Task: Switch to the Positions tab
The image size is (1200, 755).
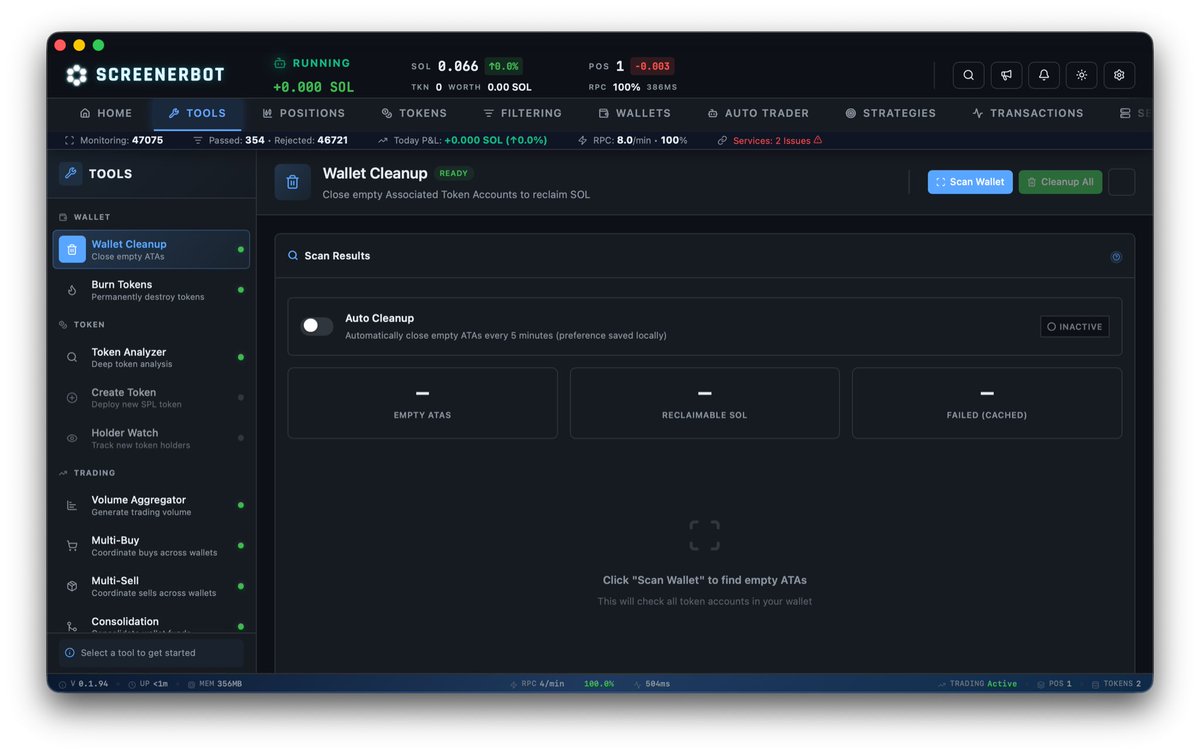Action: 304,114
